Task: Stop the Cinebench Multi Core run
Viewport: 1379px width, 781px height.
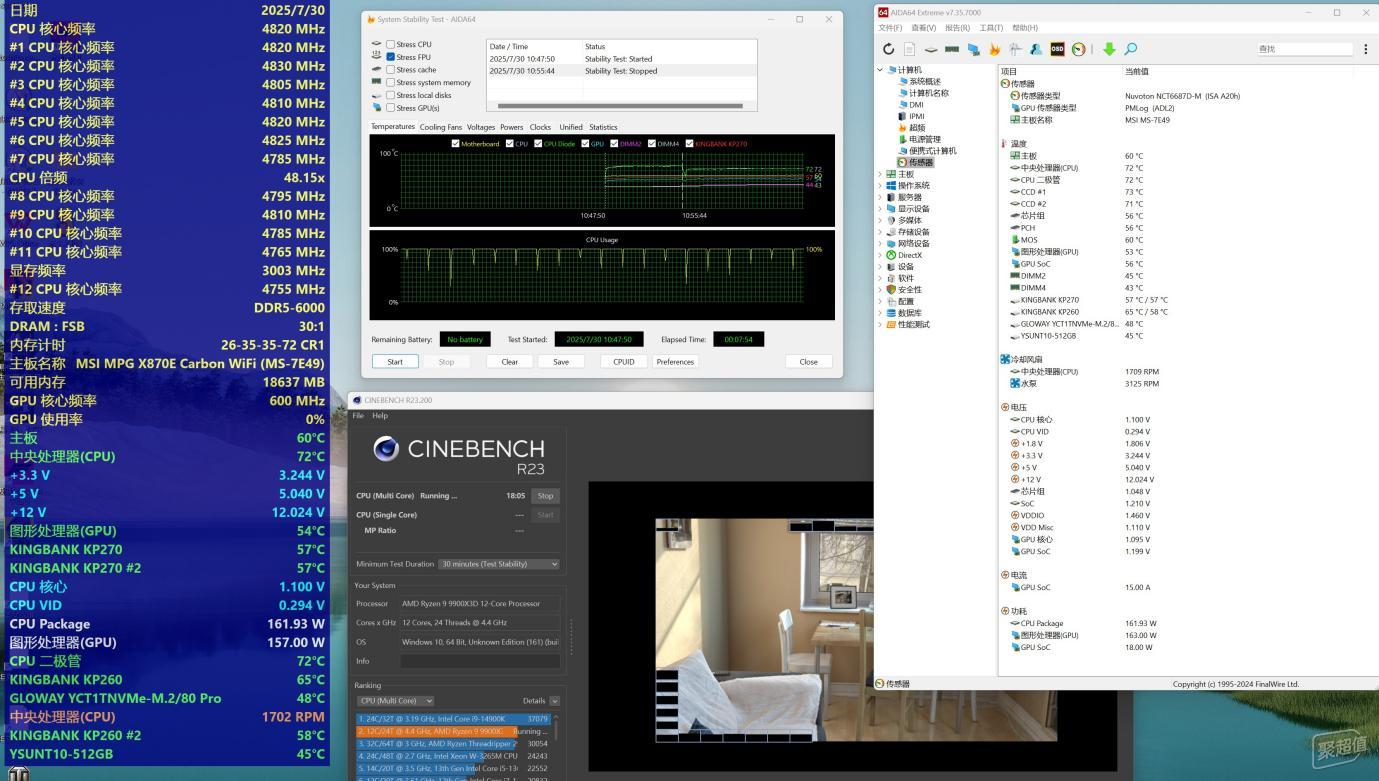Action: [545, 496]
